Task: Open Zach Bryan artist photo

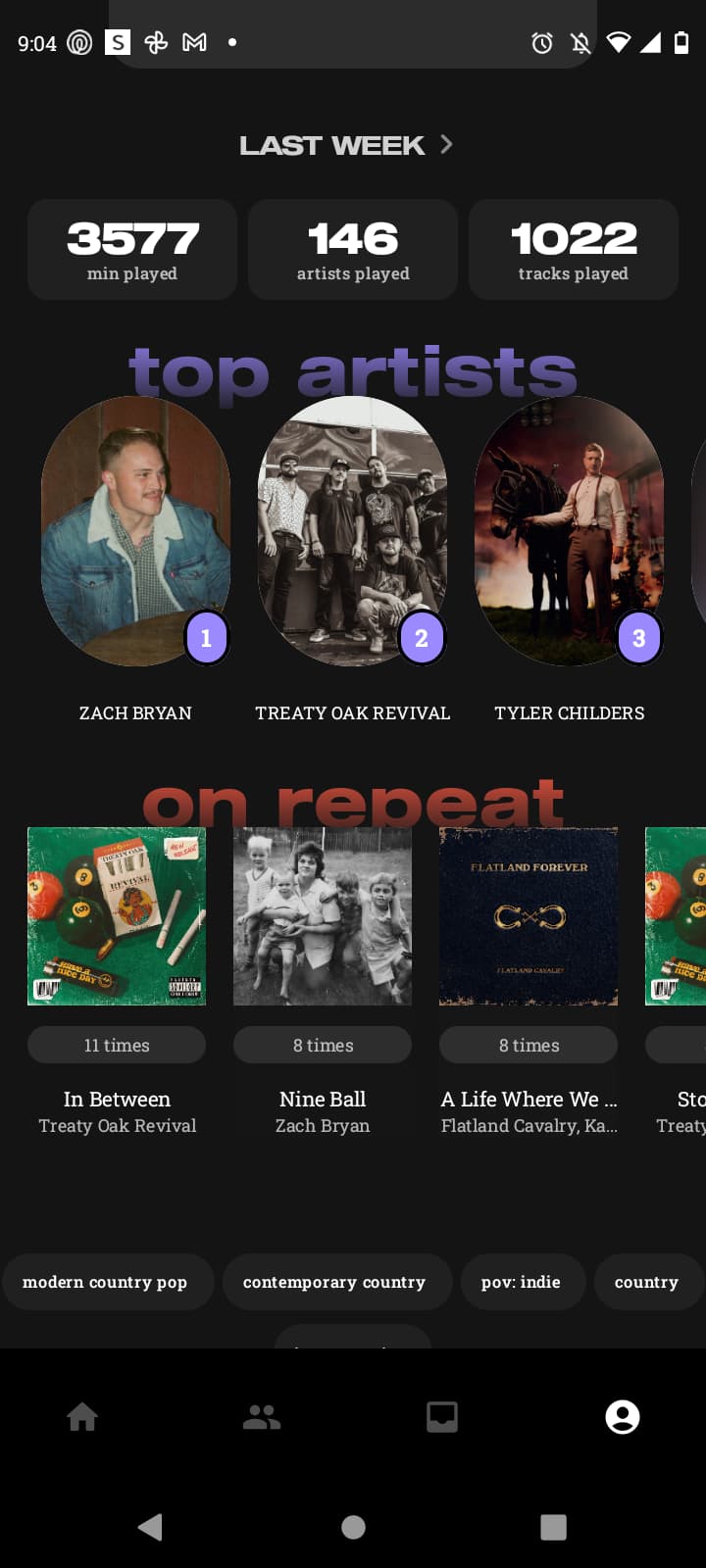Action: click(135, 531)
